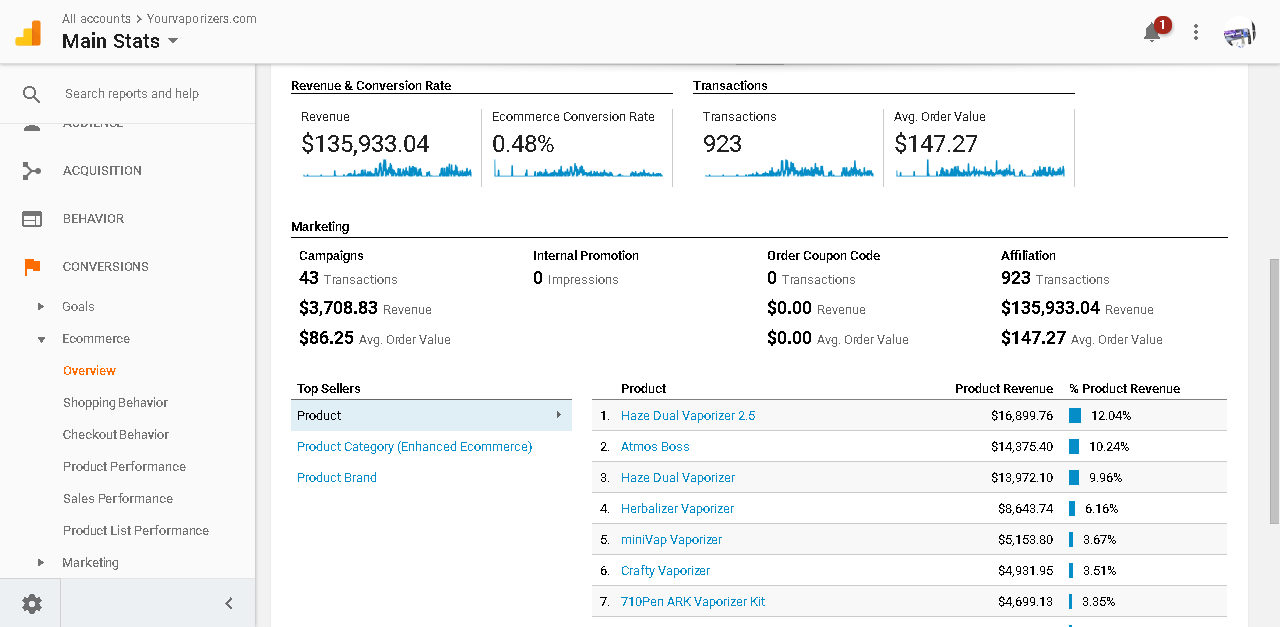Open the Behavior menu
This screenshot has width=1280, height=627.
(x=93, y=219)
